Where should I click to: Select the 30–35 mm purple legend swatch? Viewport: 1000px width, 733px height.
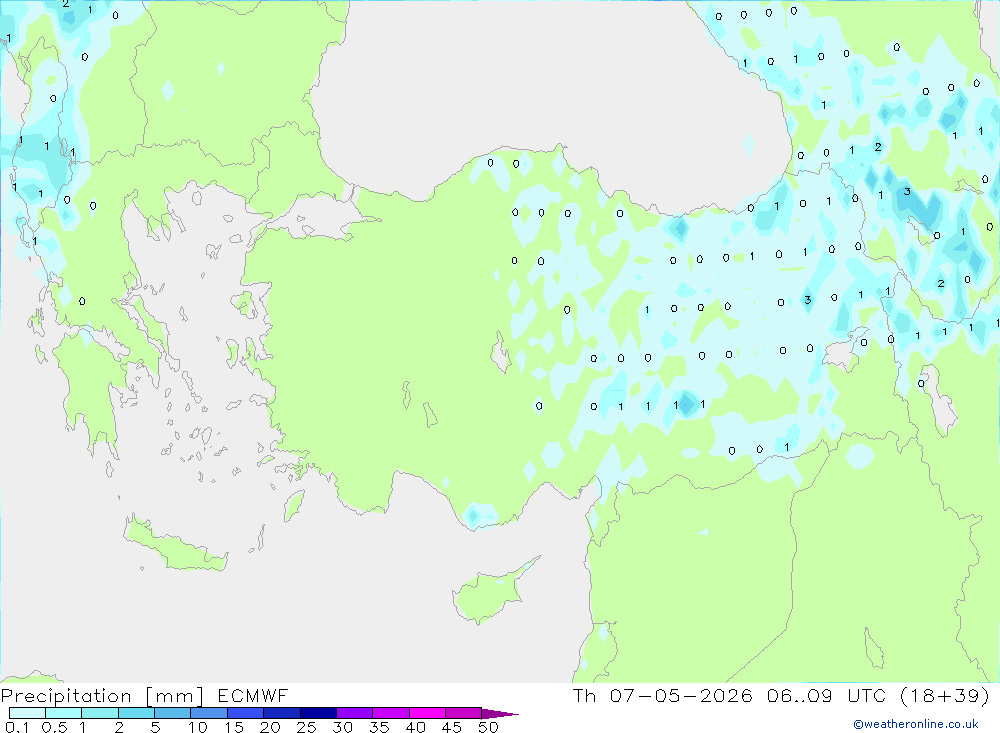355,713
